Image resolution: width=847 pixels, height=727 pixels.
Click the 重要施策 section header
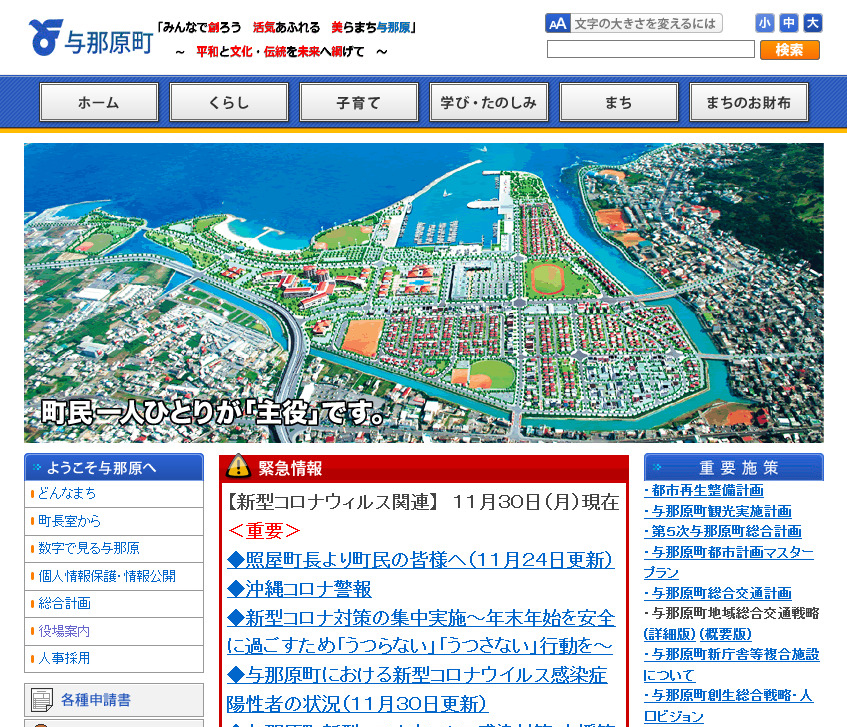(734, 467)
